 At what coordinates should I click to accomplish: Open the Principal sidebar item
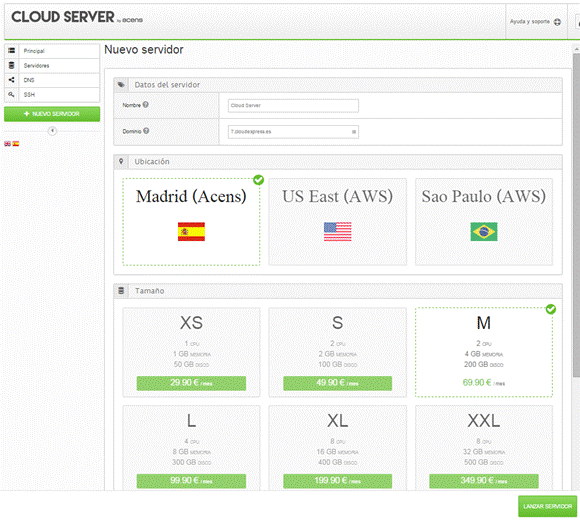tap(52, 51)
